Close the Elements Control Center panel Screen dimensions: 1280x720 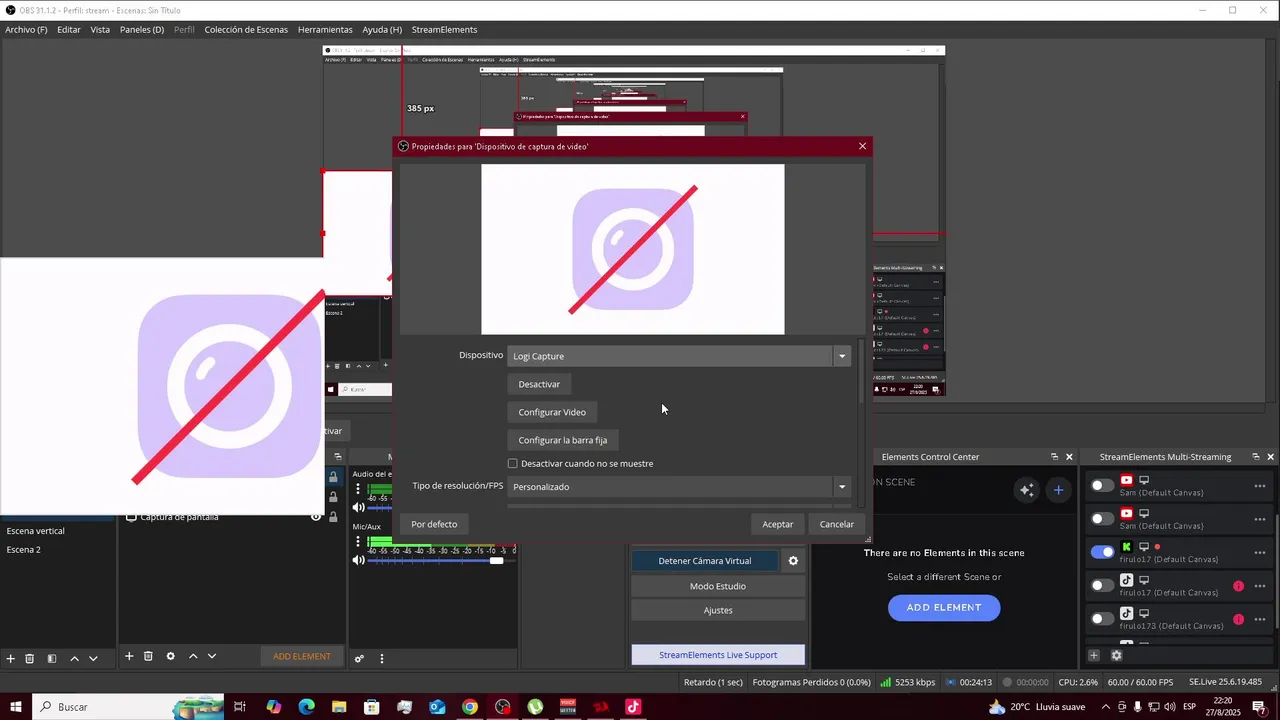click(1069, 457)
